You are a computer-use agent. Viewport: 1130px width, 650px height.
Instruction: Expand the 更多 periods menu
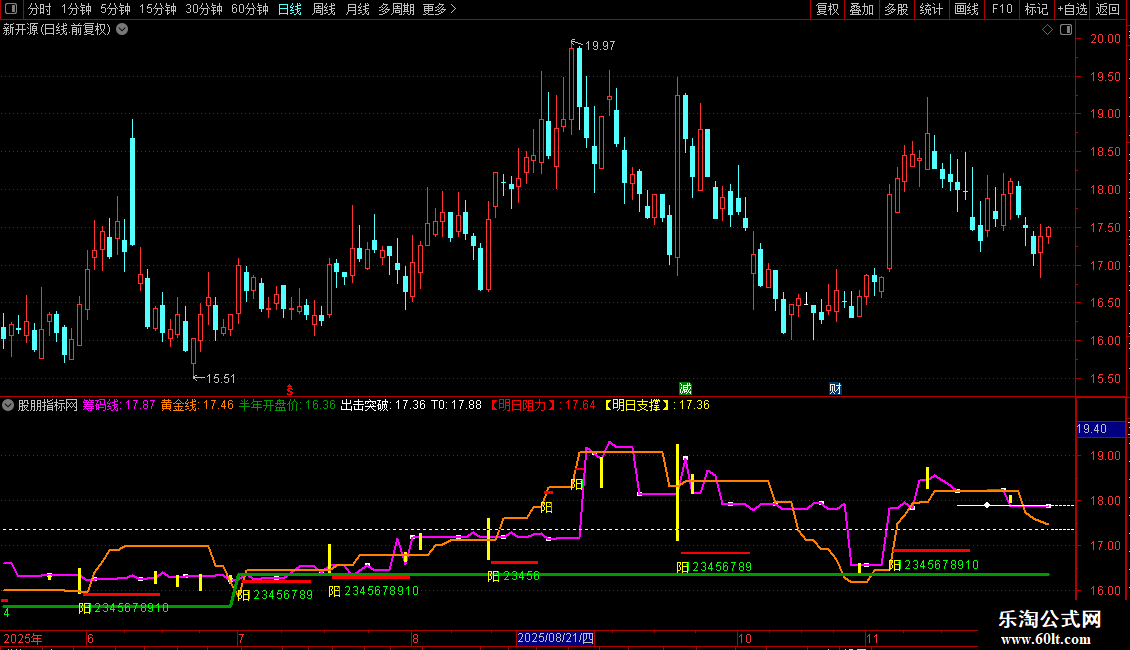tap(440, 9)
